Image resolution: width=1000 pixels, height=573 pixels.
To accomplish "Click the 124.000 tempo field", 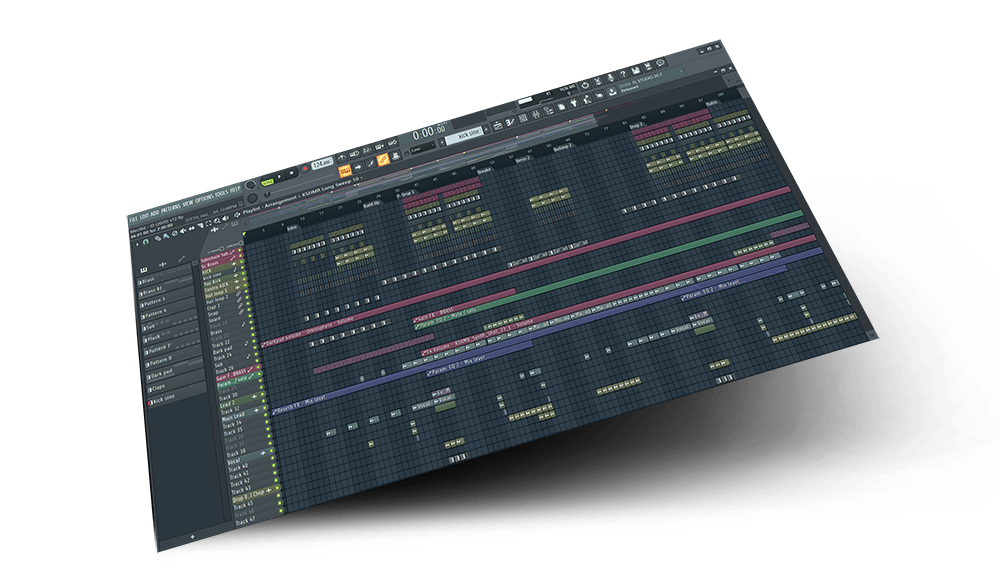I will coord(322,163).
